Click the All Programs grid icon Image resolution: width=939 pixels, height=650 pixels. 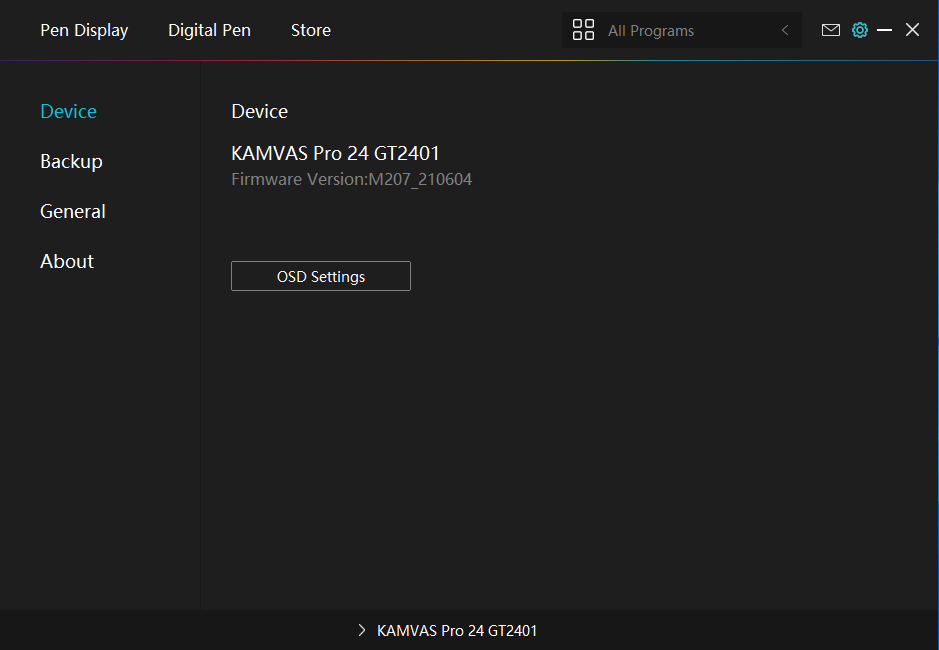click(583, 30)
